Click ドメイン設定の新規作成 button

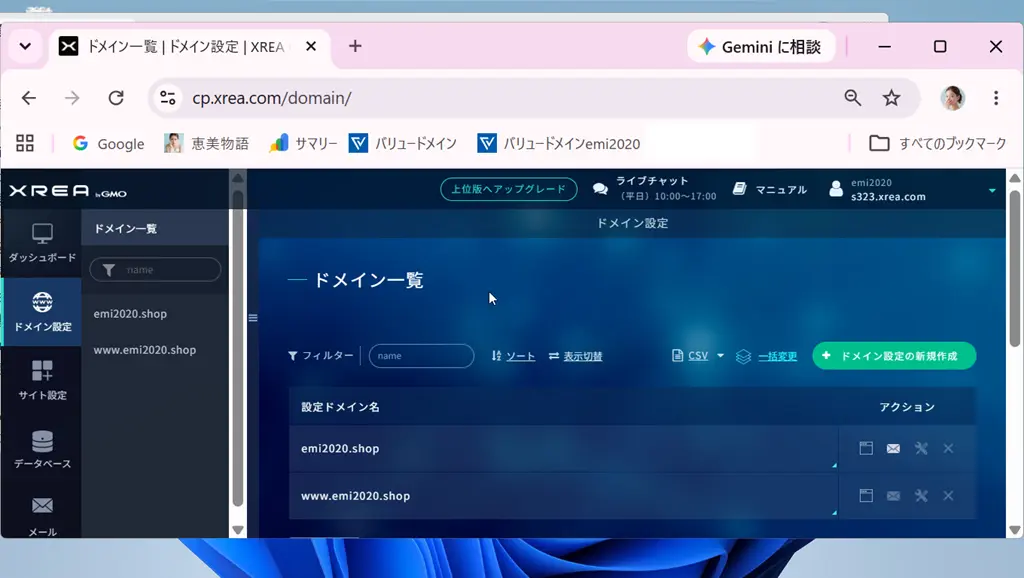coord(894,356)
